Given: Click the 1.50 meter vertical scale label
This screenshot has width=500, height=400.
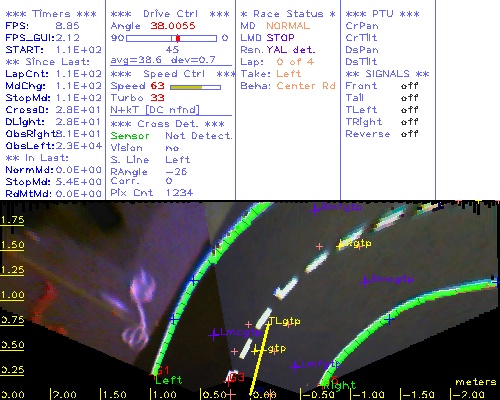Looking at the screenshot, I should 12,245.
